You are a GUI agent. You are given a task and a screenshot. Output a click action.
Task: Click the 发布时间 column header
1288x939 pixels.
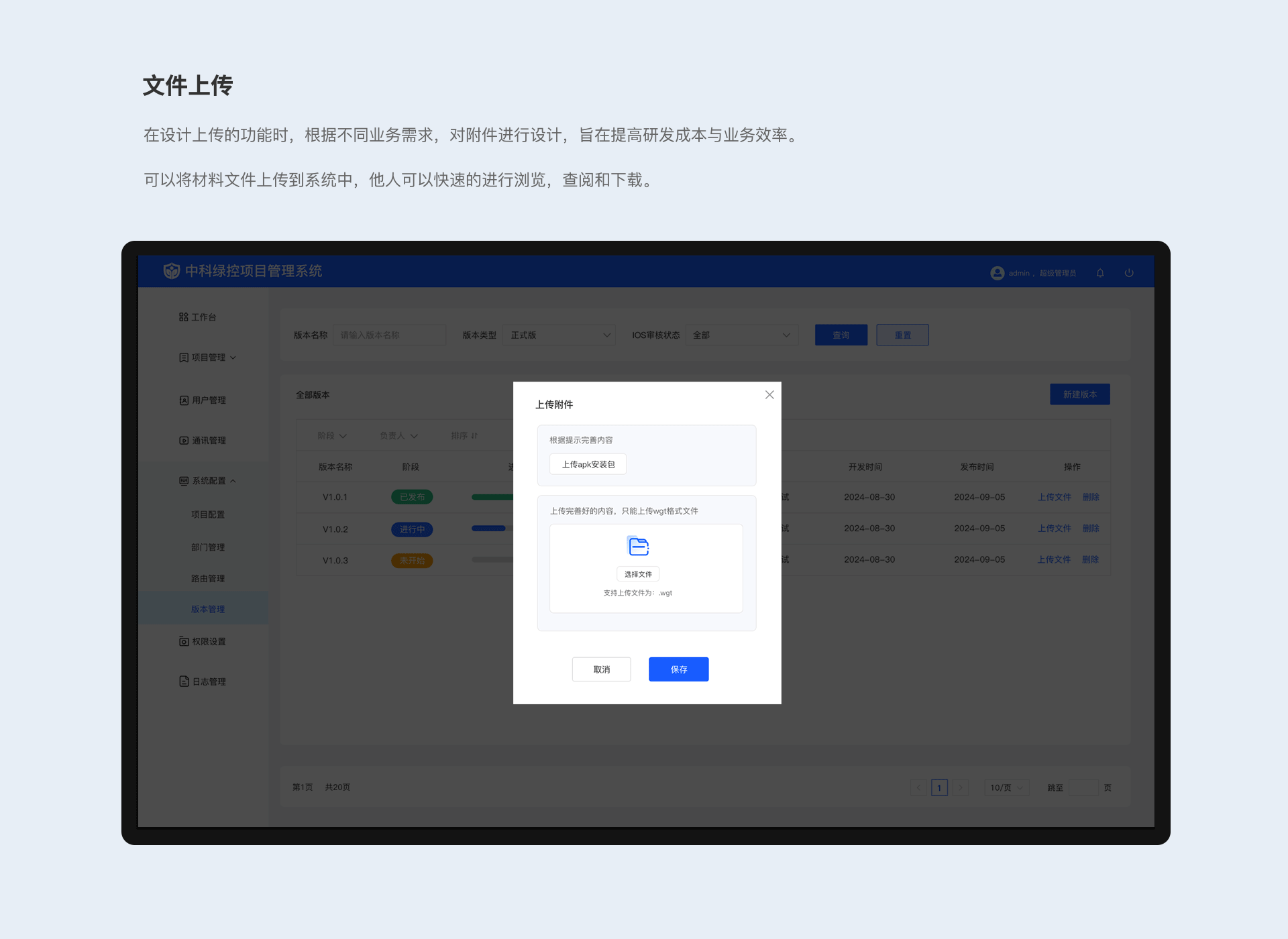(x=977, y=467)
